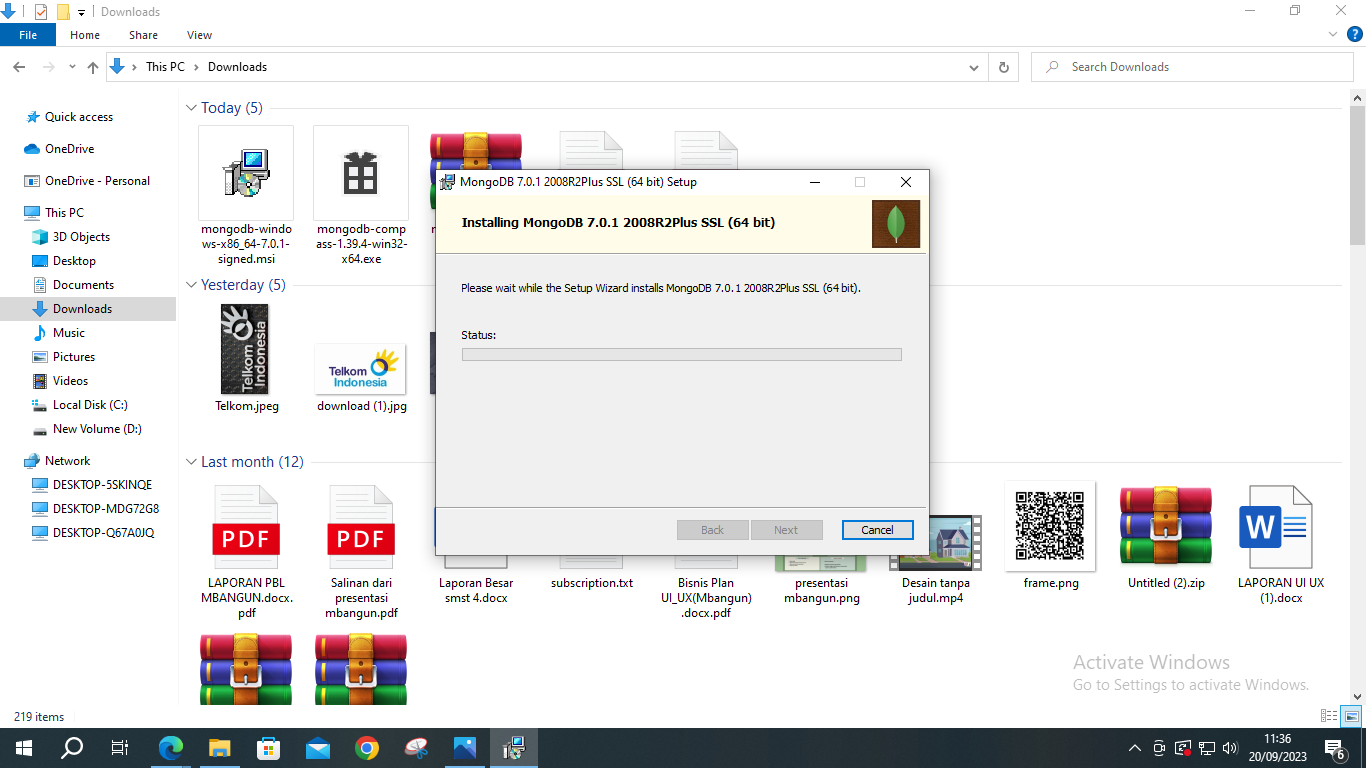The image size is (1366, 768).
Task: Select the LAPORAN UI UX (1).docx icon
Action: point(1276,527)
